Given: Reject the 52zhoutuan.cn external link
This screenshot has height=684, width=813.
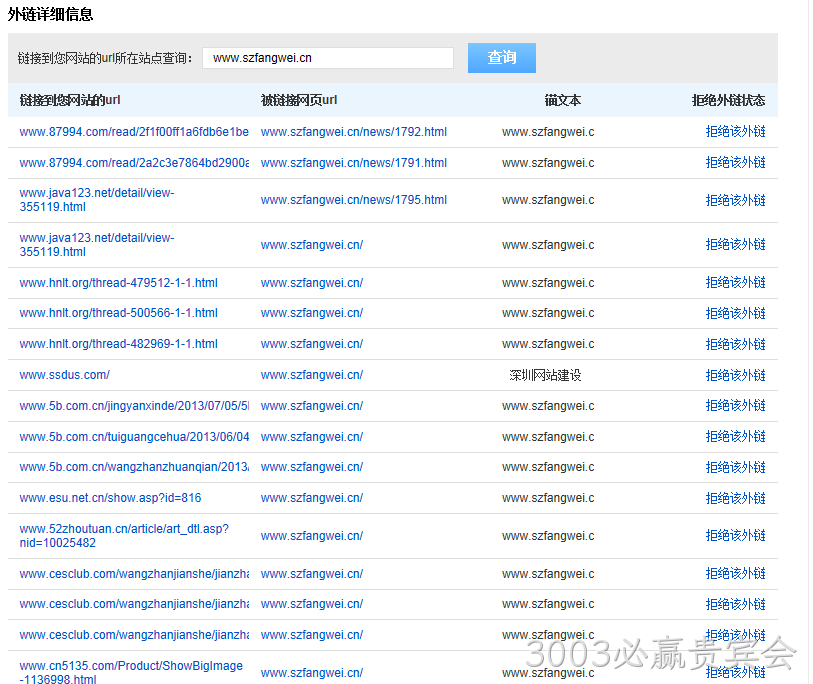Looking at the screenshot, I should [x=735, y=536].
